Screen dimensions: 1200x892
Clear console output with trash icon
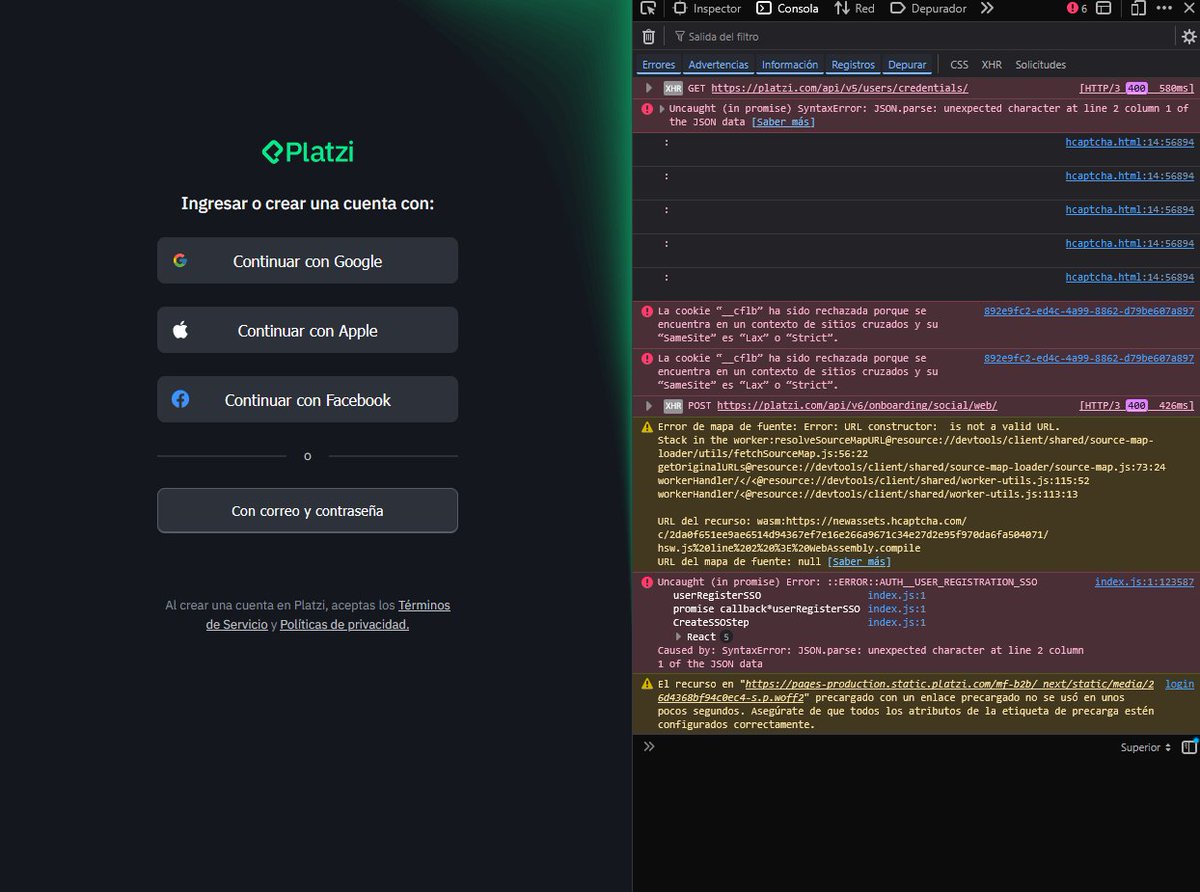pos(648,36)
